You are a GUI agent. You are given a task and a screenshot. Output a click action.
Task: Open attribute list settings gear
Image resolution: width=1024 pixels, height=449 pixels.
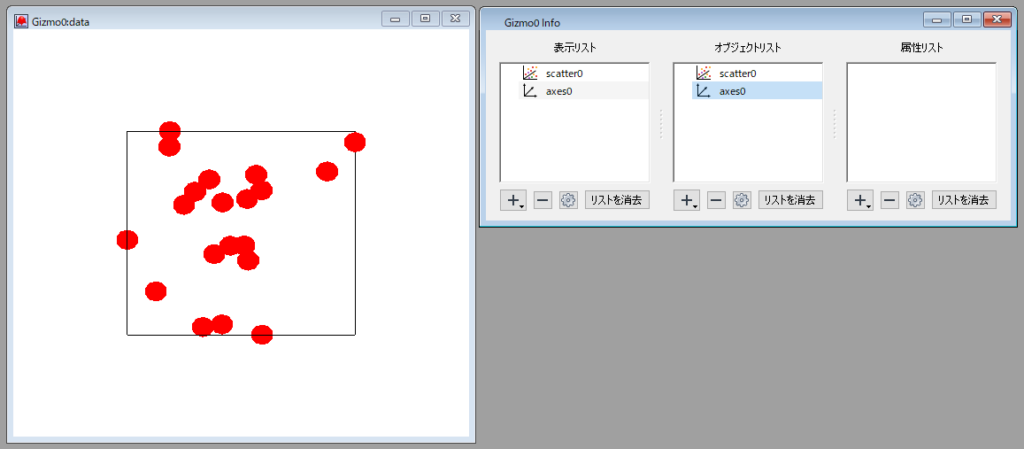click(x=914, y=200)
